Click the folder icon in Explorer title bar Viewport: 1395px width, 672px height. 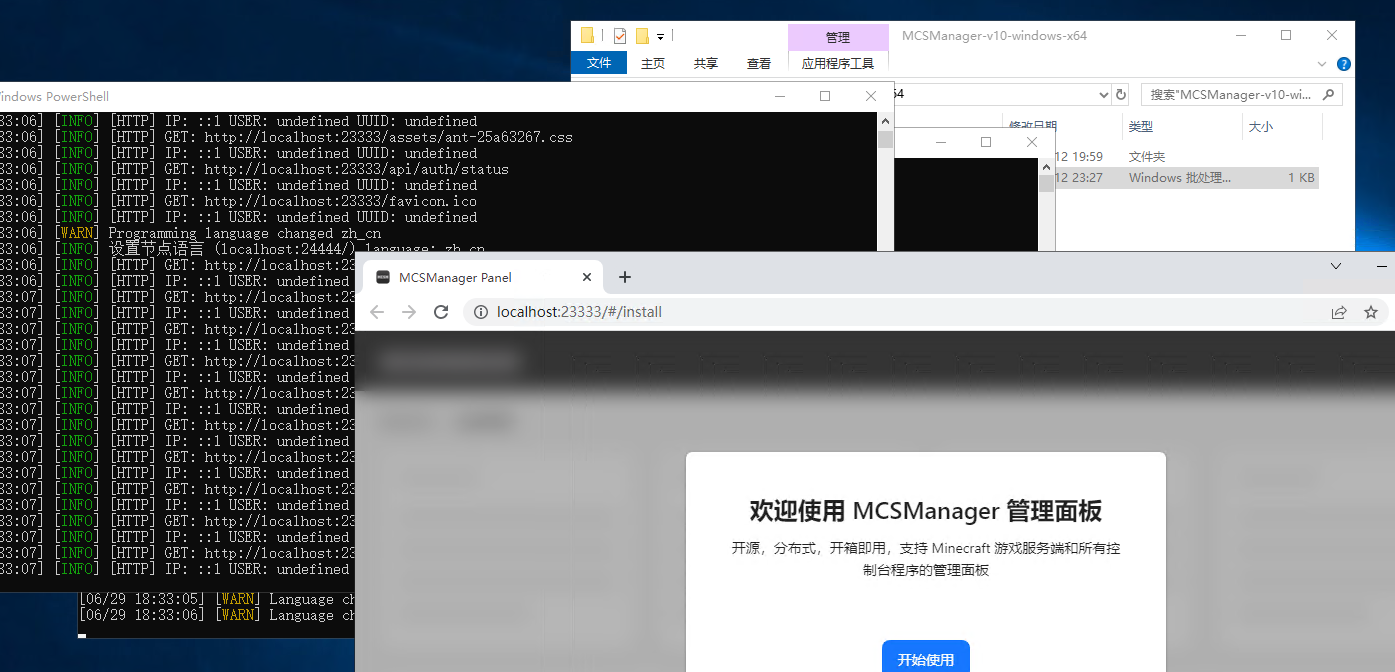point(587,36)
